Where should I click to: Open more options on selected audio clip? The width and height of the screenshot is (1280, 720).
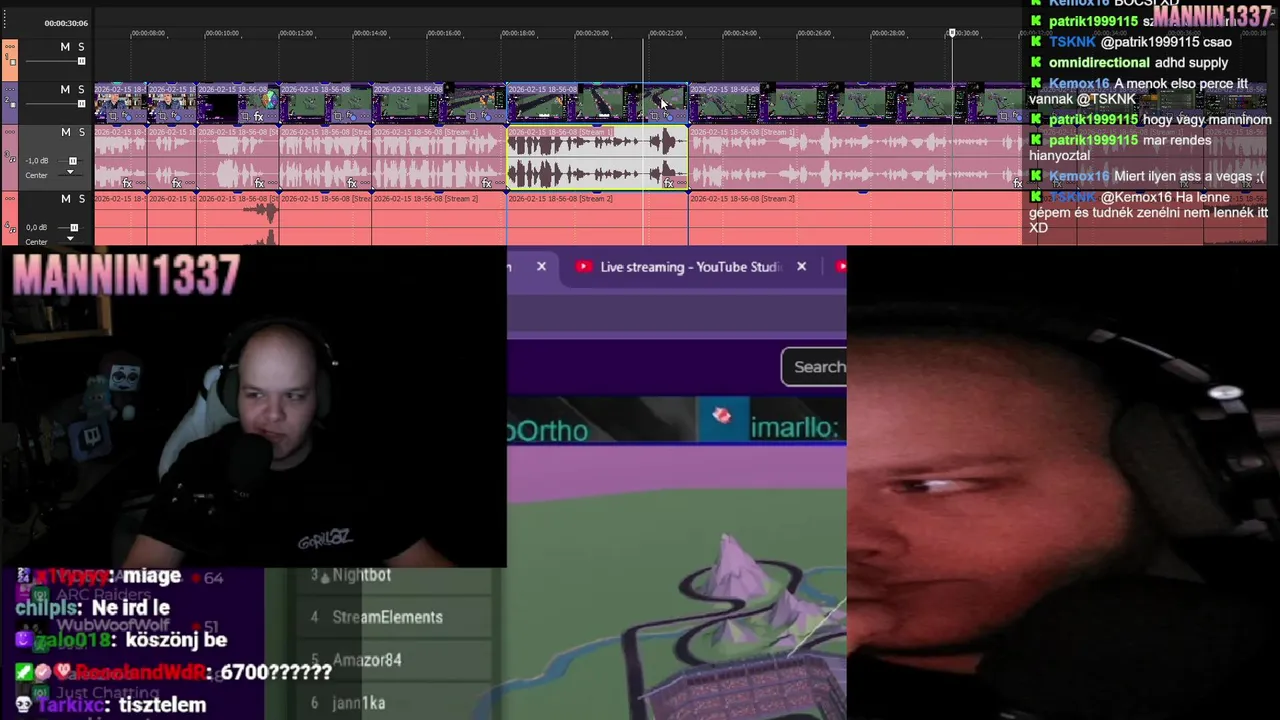[x=681, y=183]
